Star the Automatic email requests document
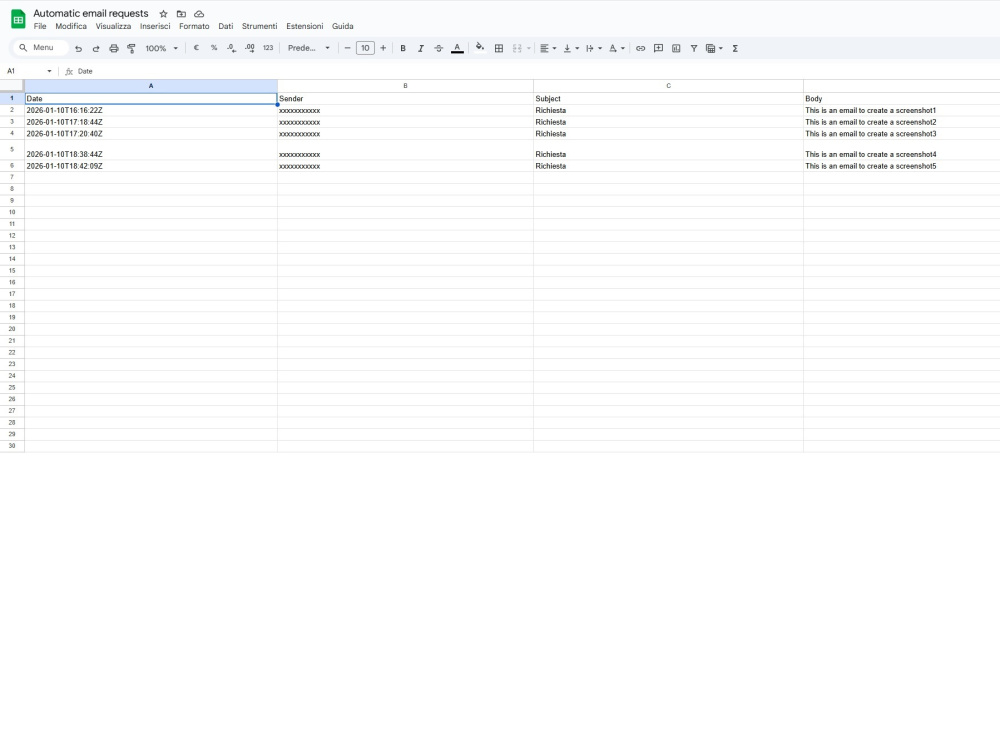The height and width of the screenshot is (750, 1000). click(x=163, y=13)
